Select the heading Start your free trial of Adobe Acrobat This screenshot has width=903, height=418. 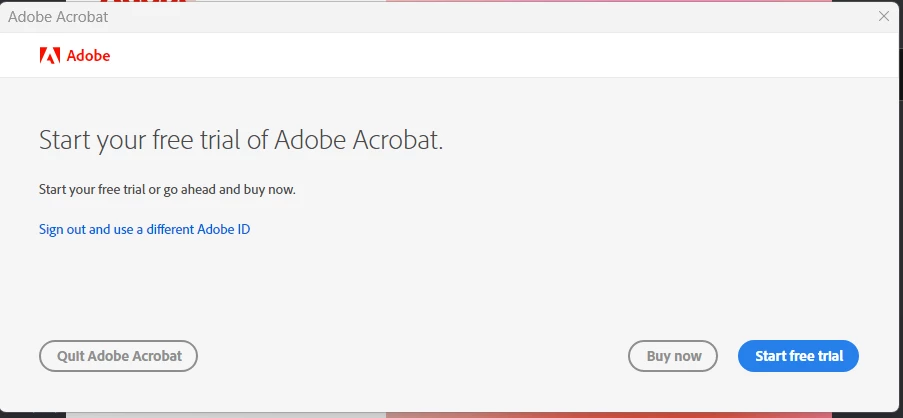coord(241,140)
